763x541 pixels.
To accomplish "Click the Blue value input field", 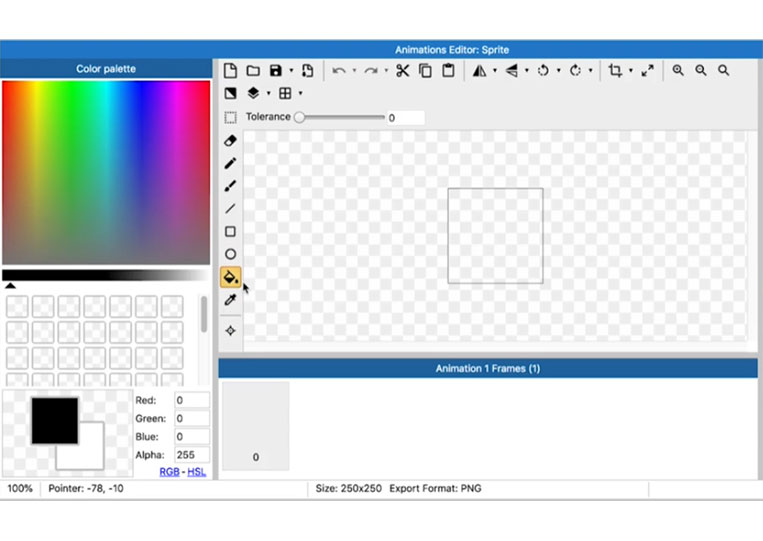I will point(192,436).
